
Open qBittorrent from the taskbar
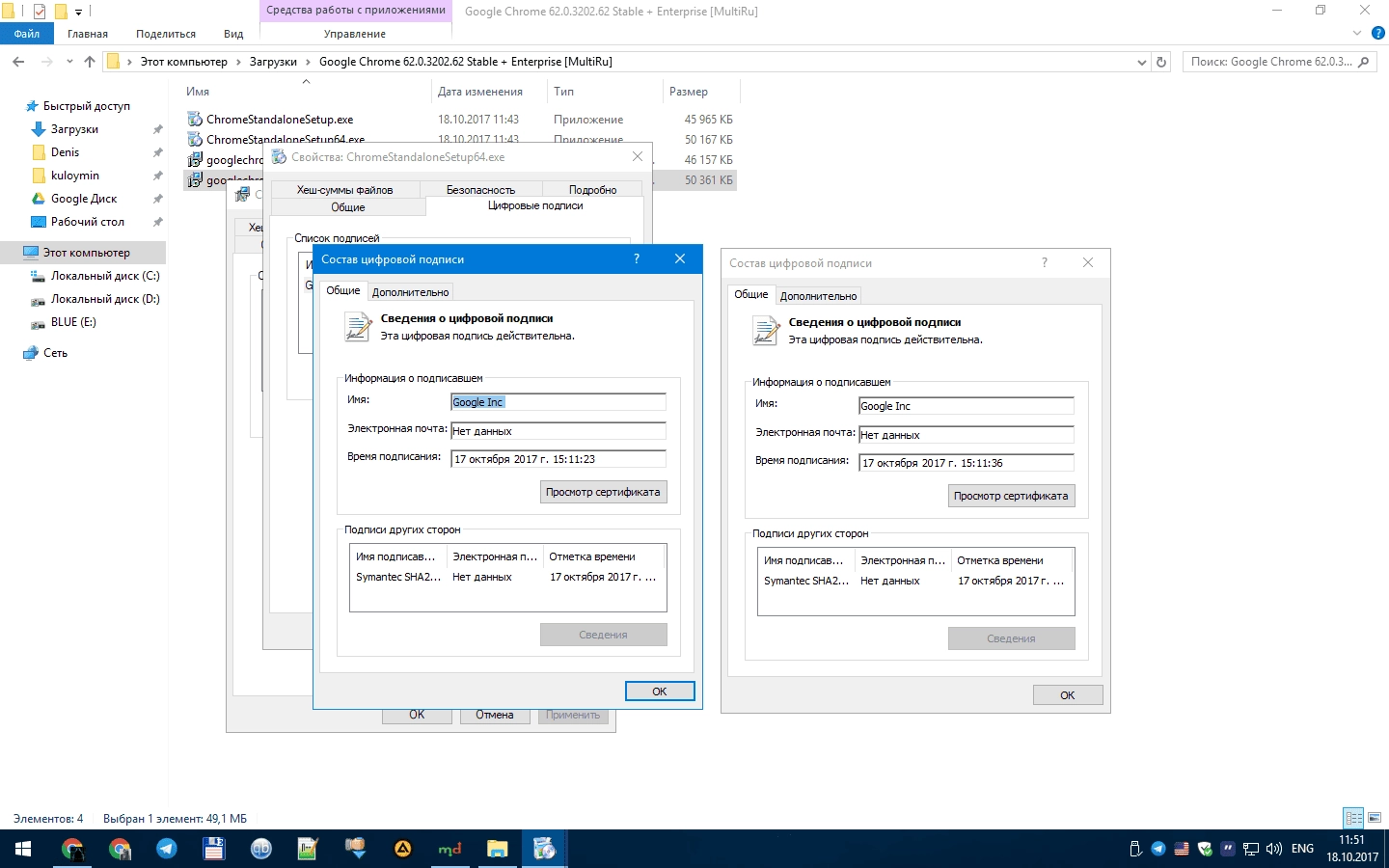tap(260, 849)
